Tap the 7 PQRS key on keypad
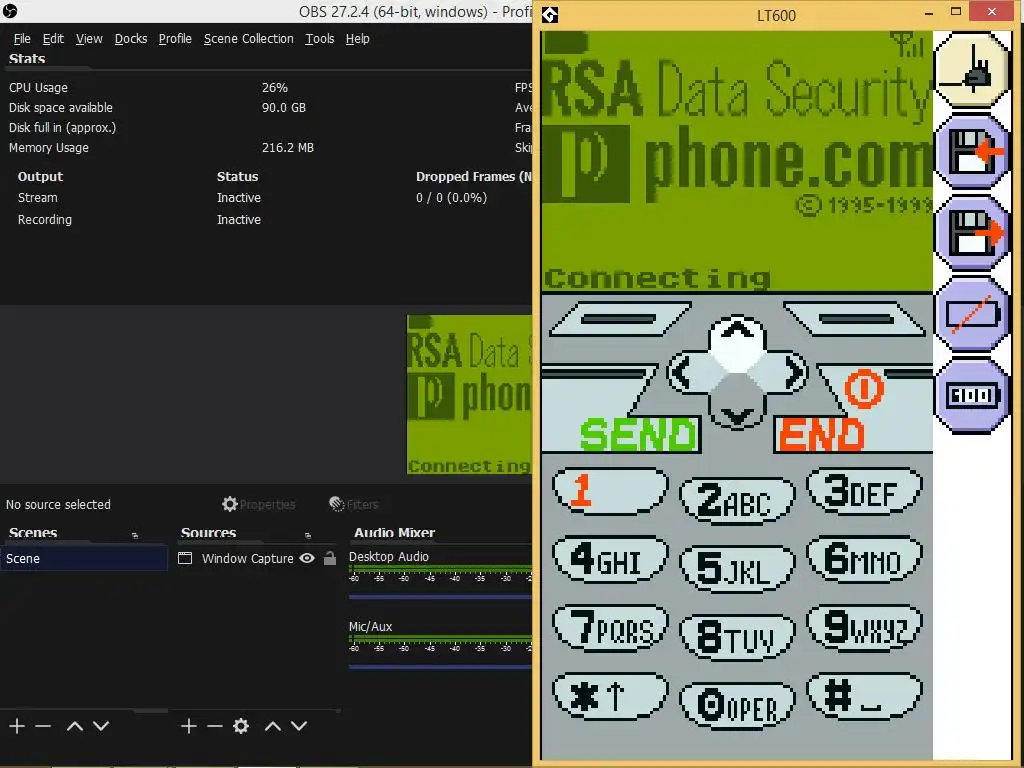Image resolution: width=1024 pixels, height=768 pixels. [x=611, y=628]
